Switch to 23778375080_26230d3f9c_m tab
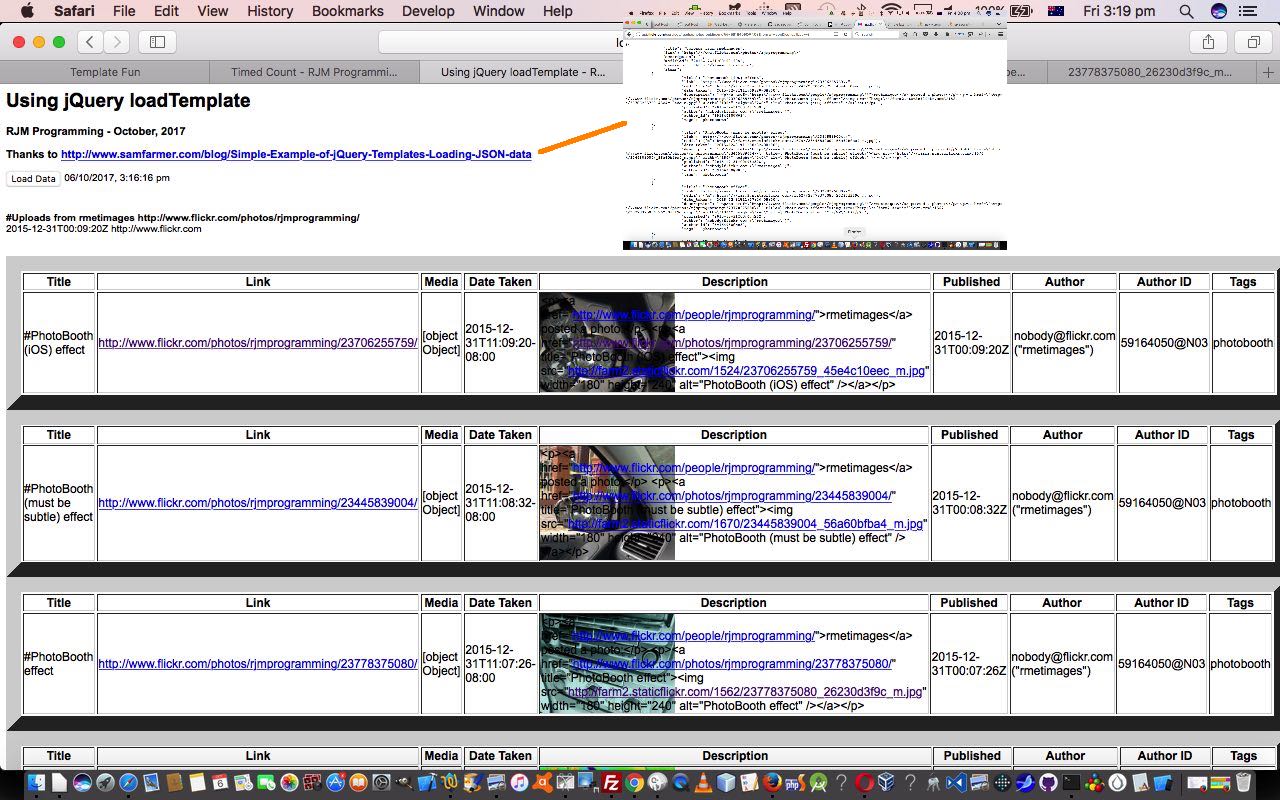This screenshot has width=1280, height=800. click(x=1150, y=72)
